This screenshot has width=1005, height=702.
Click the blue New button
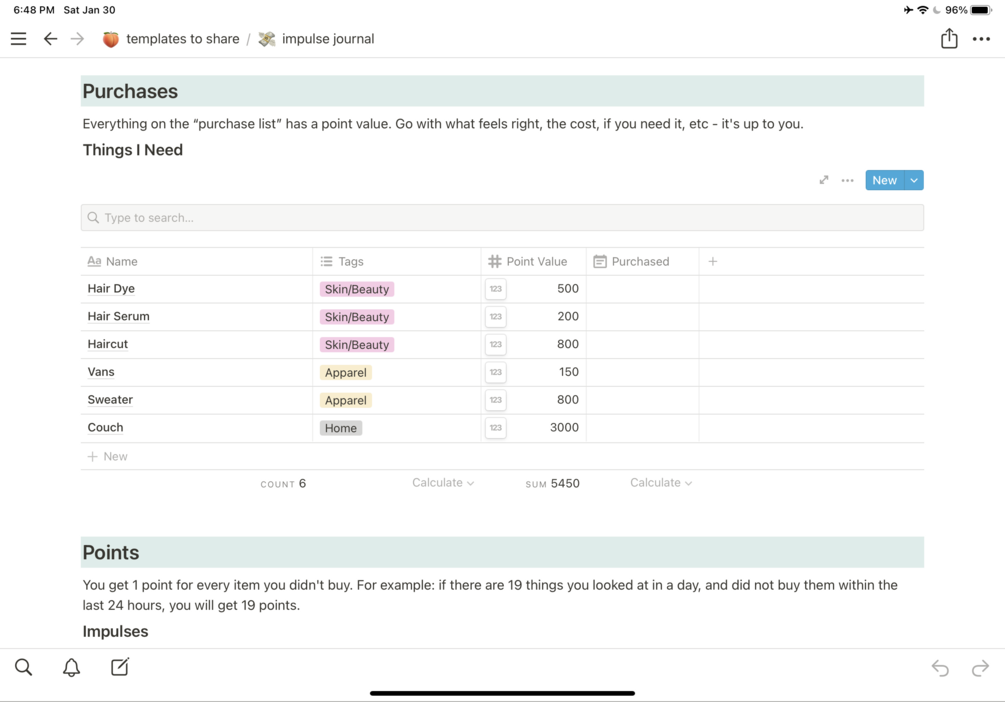coord(885,180)
